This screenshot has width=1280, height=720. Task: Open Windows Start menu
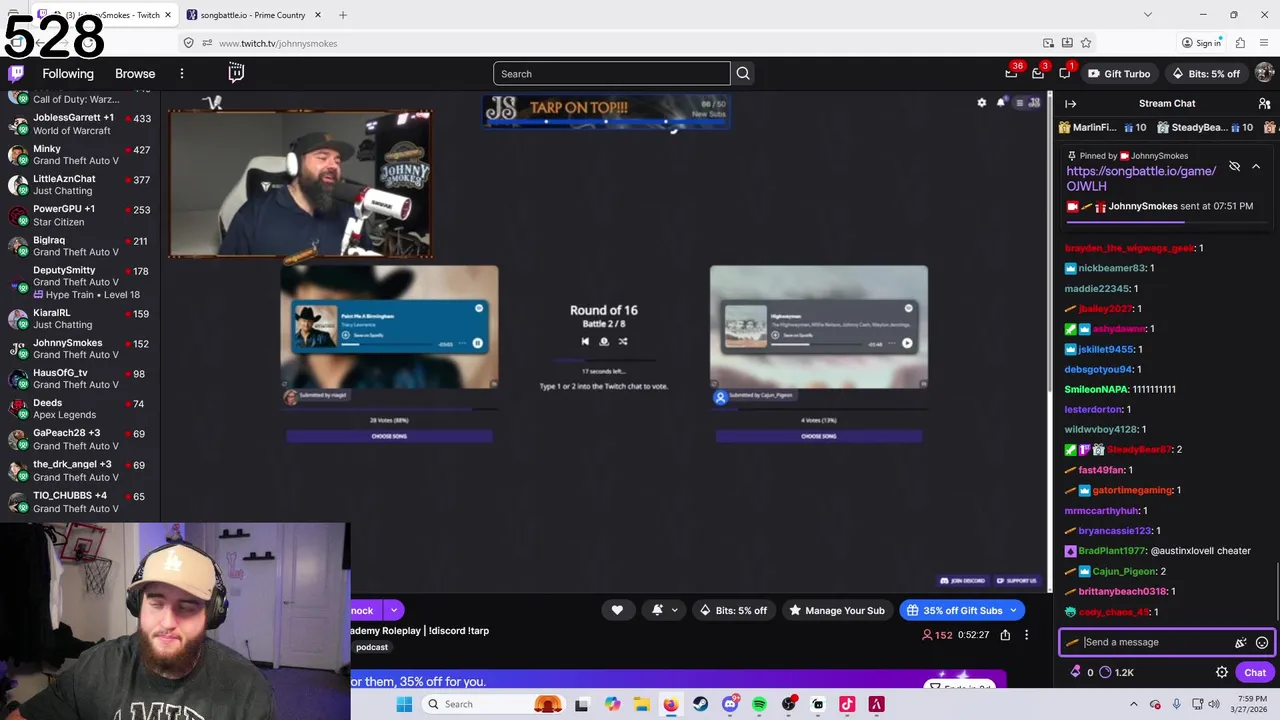404,704
